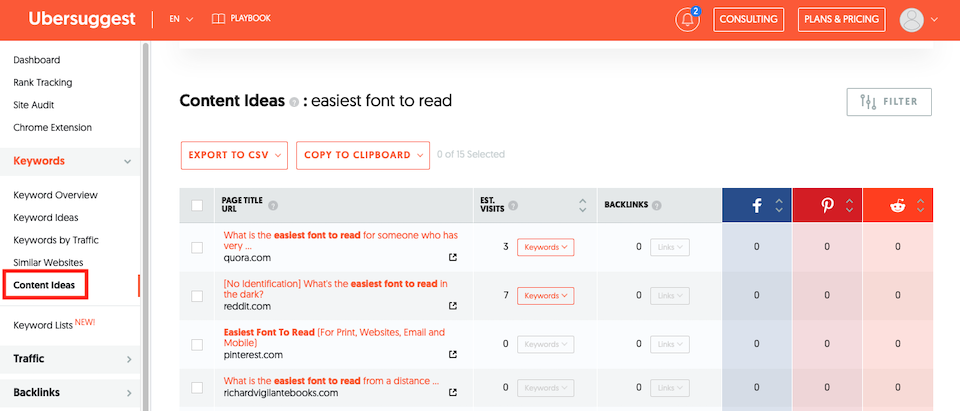Open Keyword Ideas in the sidebar
Viewport: 960px width, 411px height.
(x=46, y=217)
